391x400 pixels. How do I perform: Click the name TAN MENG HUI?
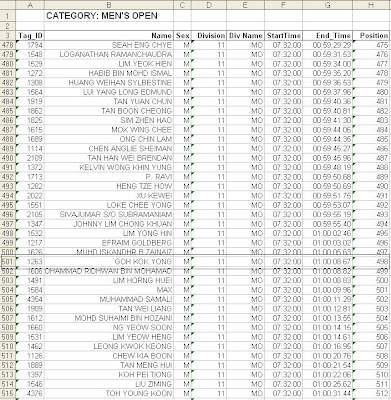[x=146, y=365]
